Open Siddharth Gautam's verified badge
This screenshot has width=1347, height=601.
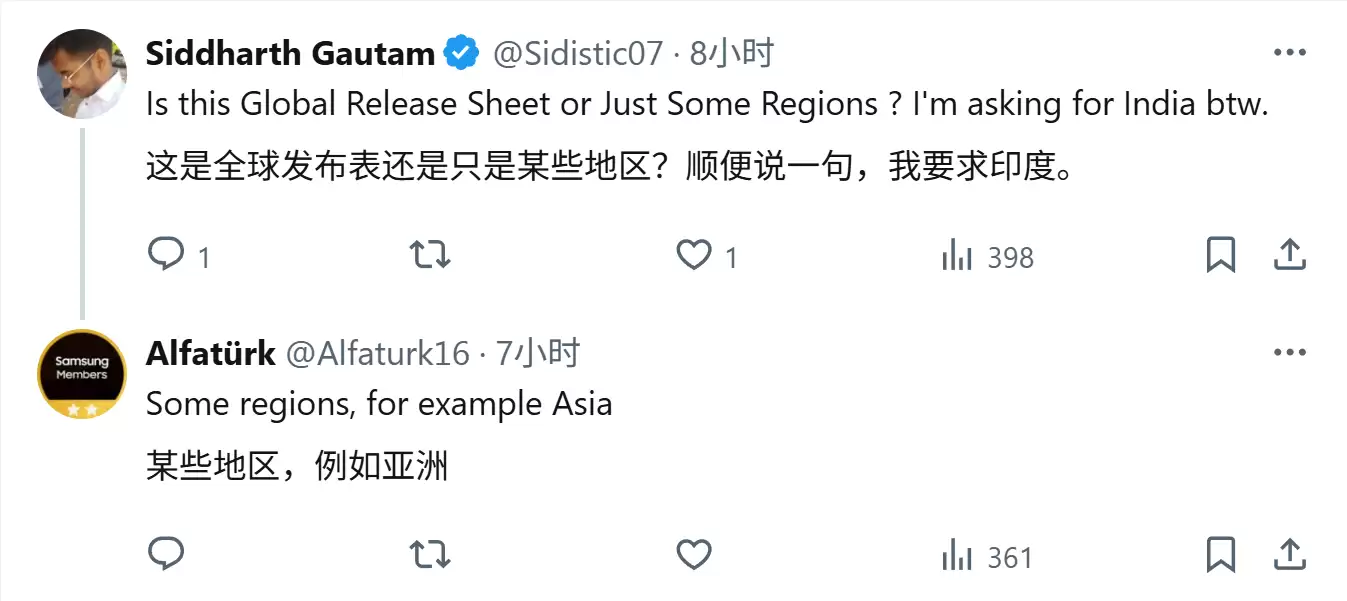click(459, 52)
